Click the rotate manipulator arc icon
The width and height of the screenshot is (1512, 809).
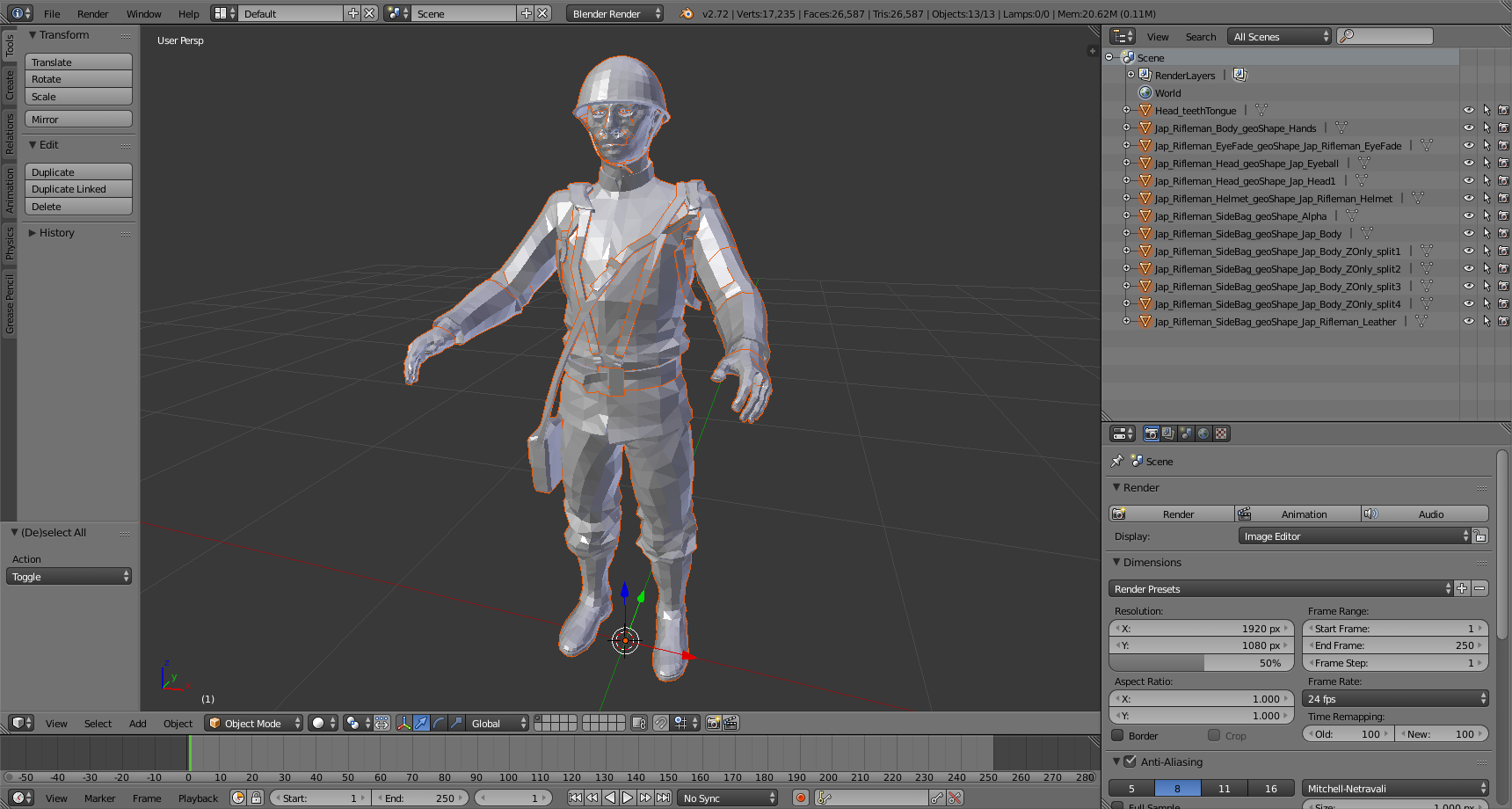tap(439, 723)
